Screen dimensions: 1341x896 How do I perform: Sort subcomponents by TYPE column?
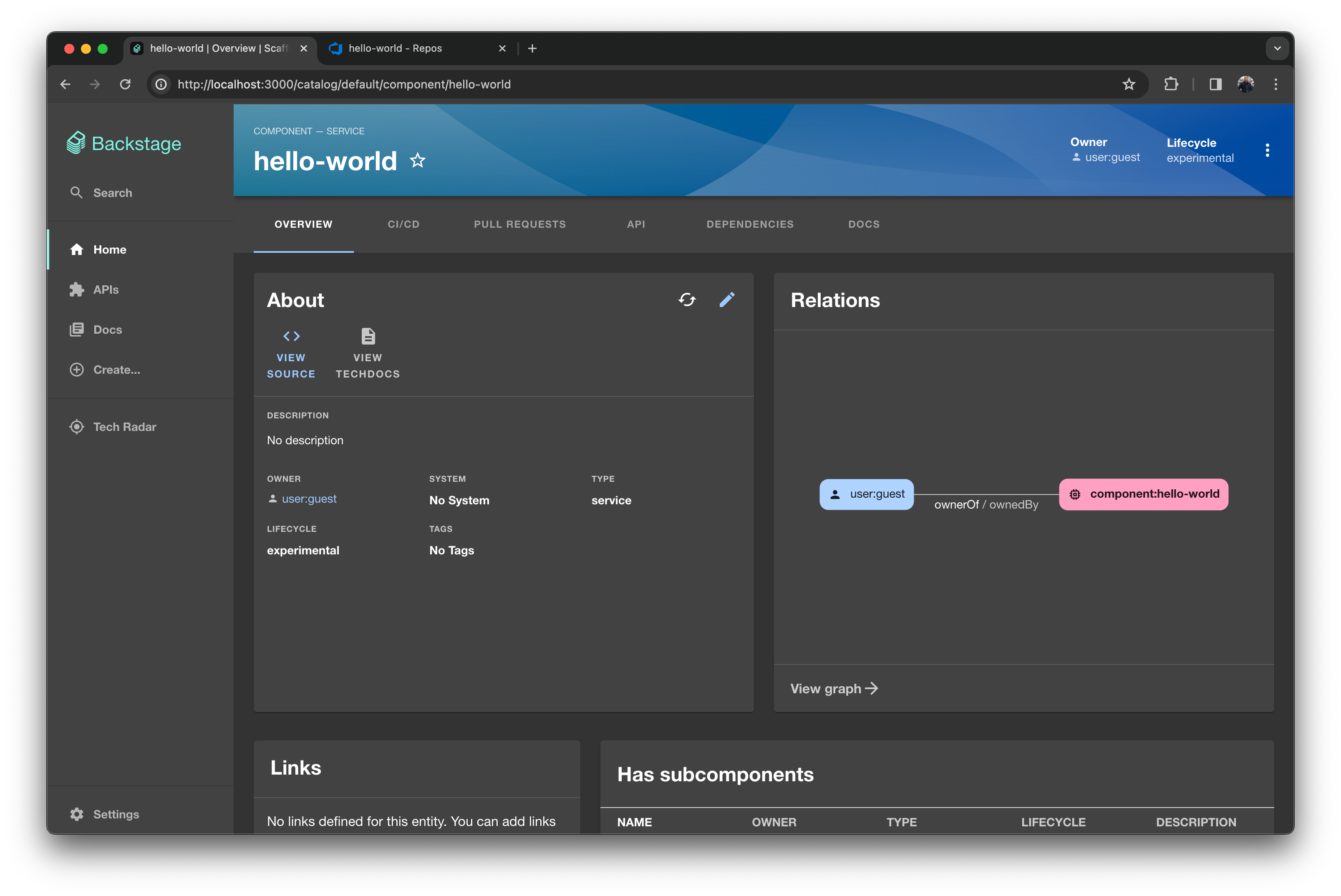pyautogui.click(x=901, y=822)
